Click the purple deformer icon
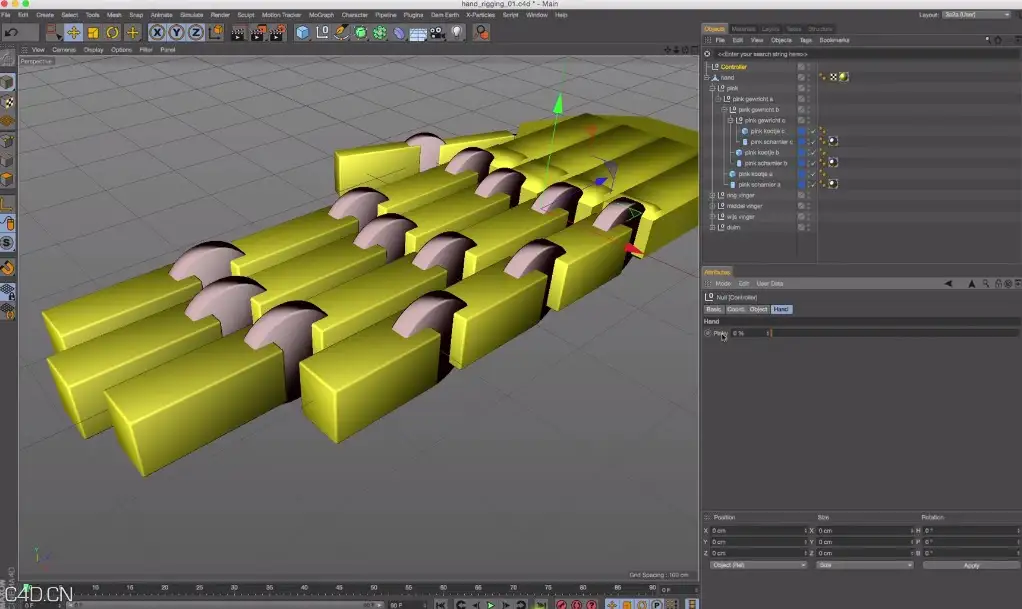This screenshot has height=609, width=1022. pyautogui.click(x=399, y=32)
